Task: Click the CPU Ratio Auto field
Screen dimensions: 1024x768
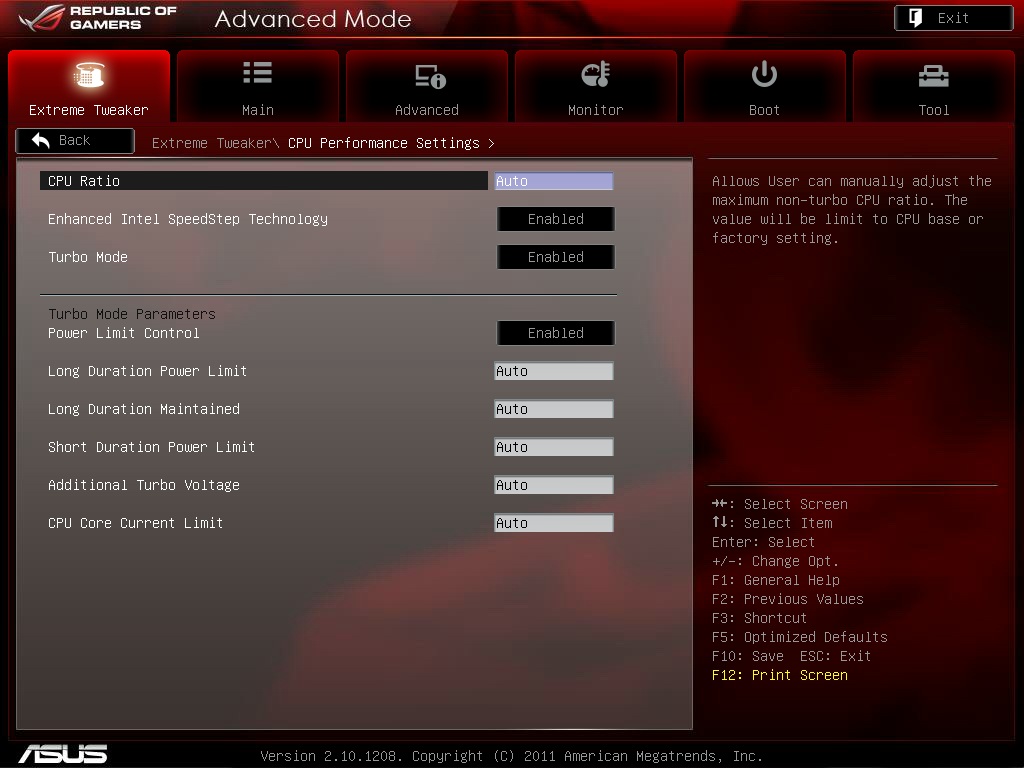Action: 554,181
